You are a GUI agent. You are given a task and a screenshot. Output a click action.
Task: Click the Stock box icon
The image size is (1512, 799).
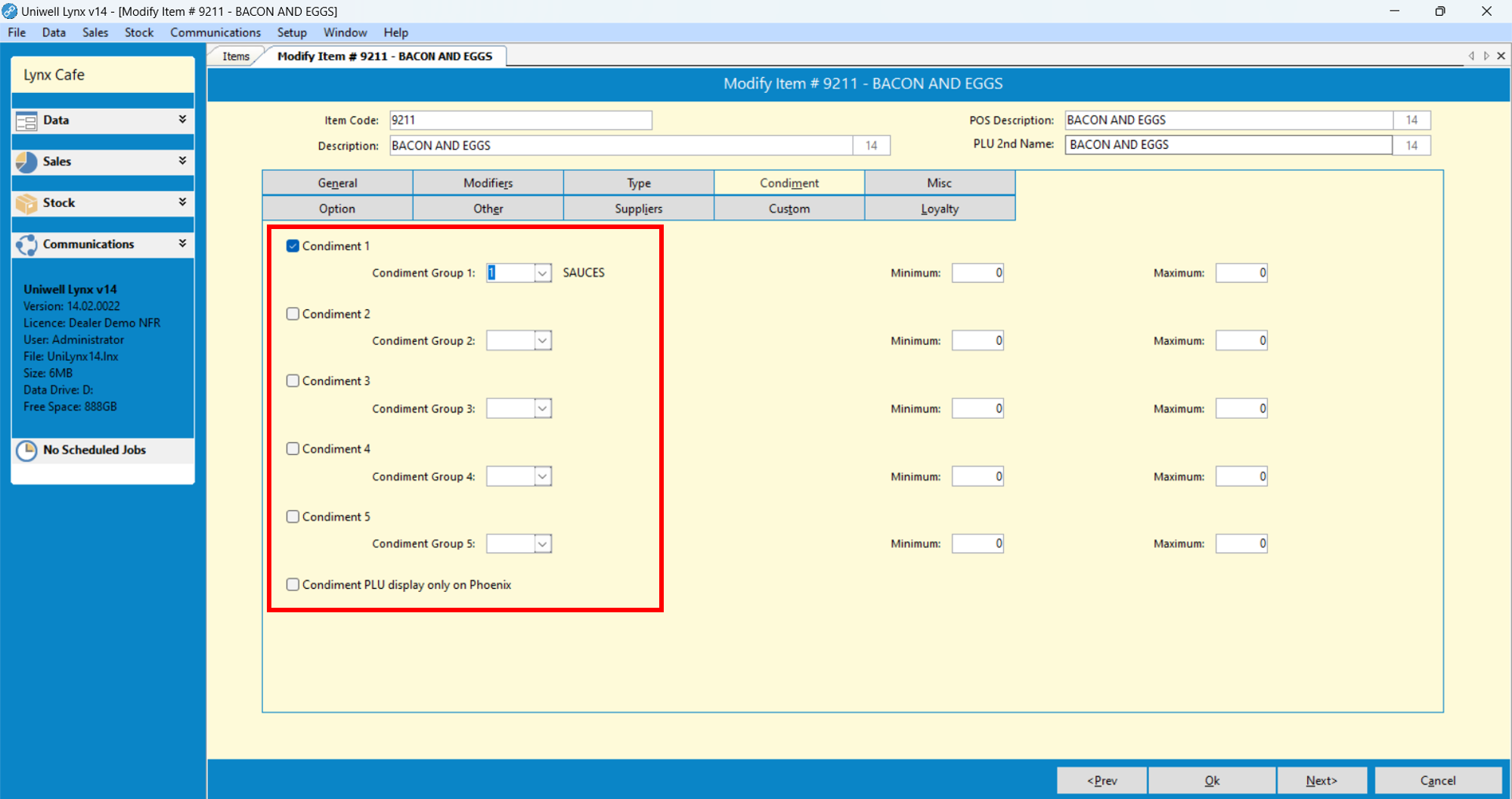26,203
